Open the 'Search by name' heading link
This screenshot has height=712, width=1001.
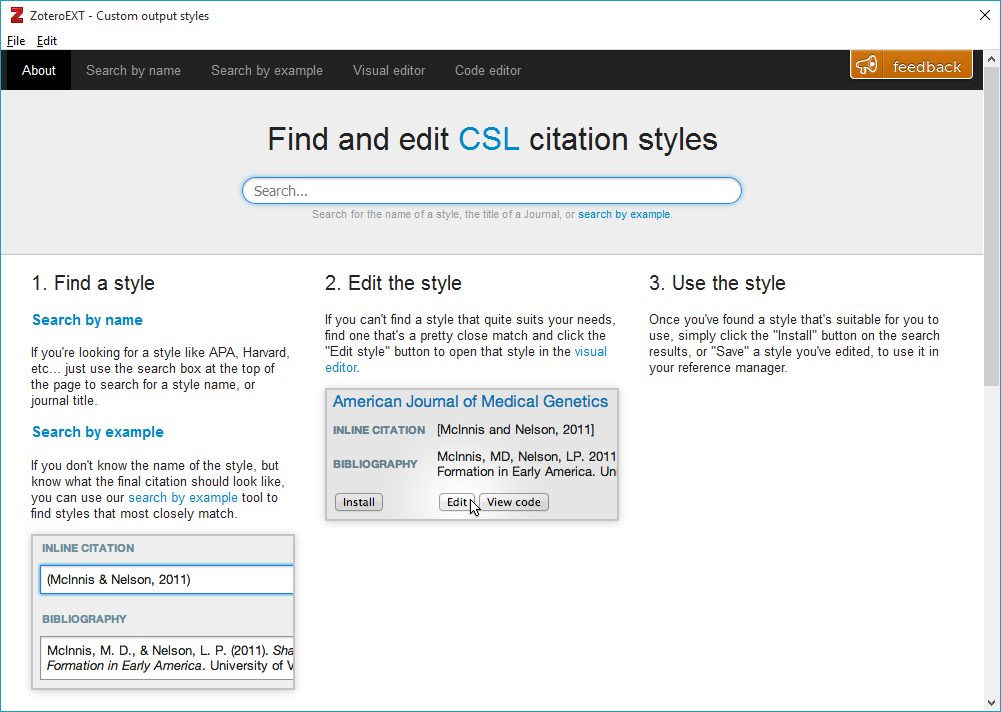point(87,320)
